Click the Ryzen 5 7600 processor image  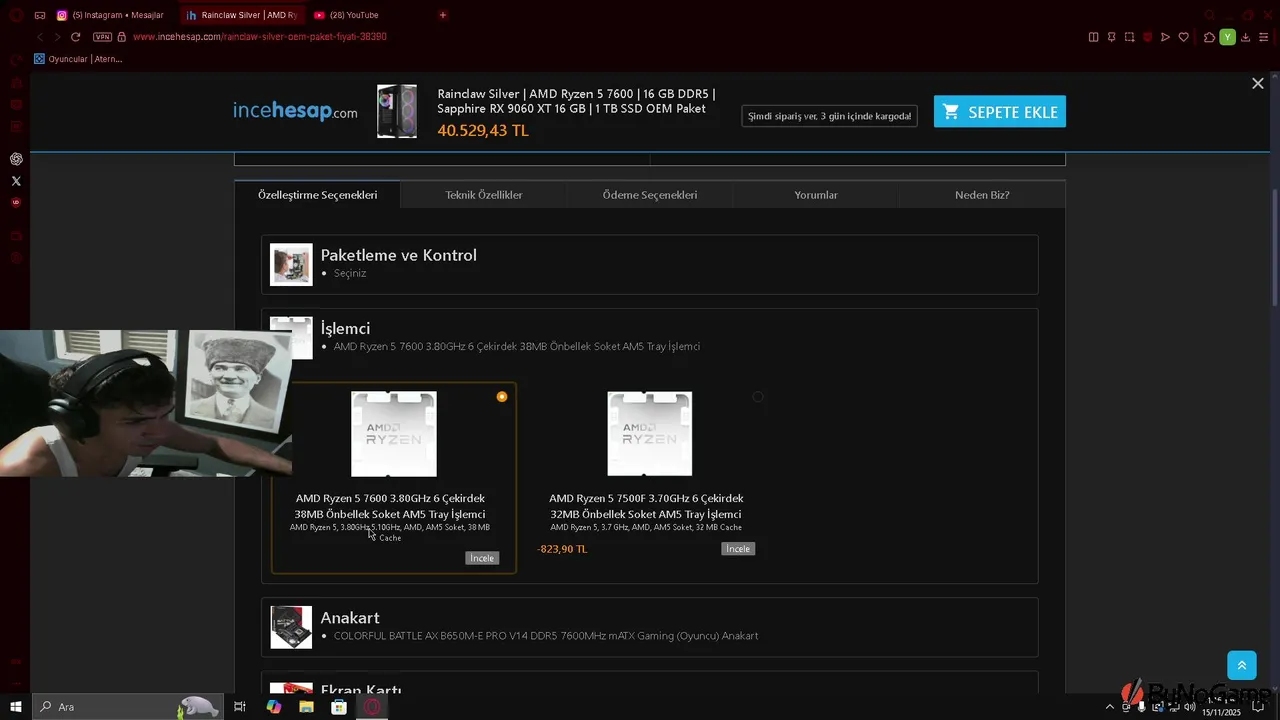click(394, 434)
